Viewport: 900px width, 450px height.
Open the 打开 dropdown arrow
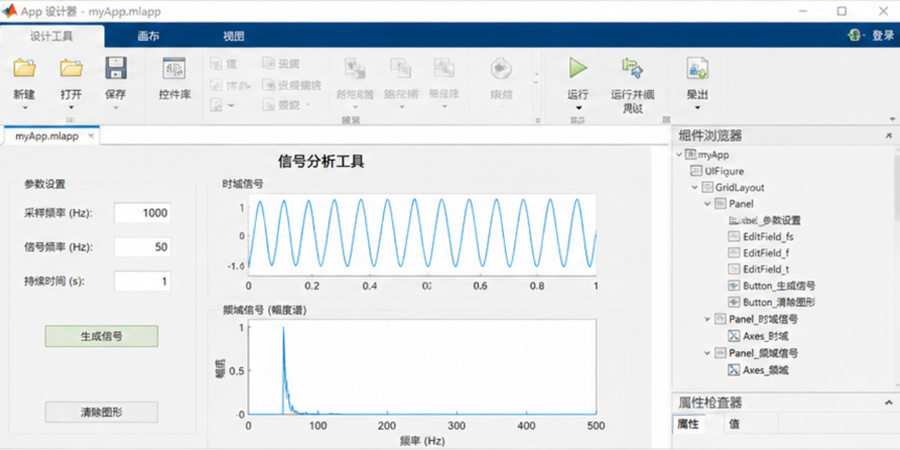(x=71, y=108)
